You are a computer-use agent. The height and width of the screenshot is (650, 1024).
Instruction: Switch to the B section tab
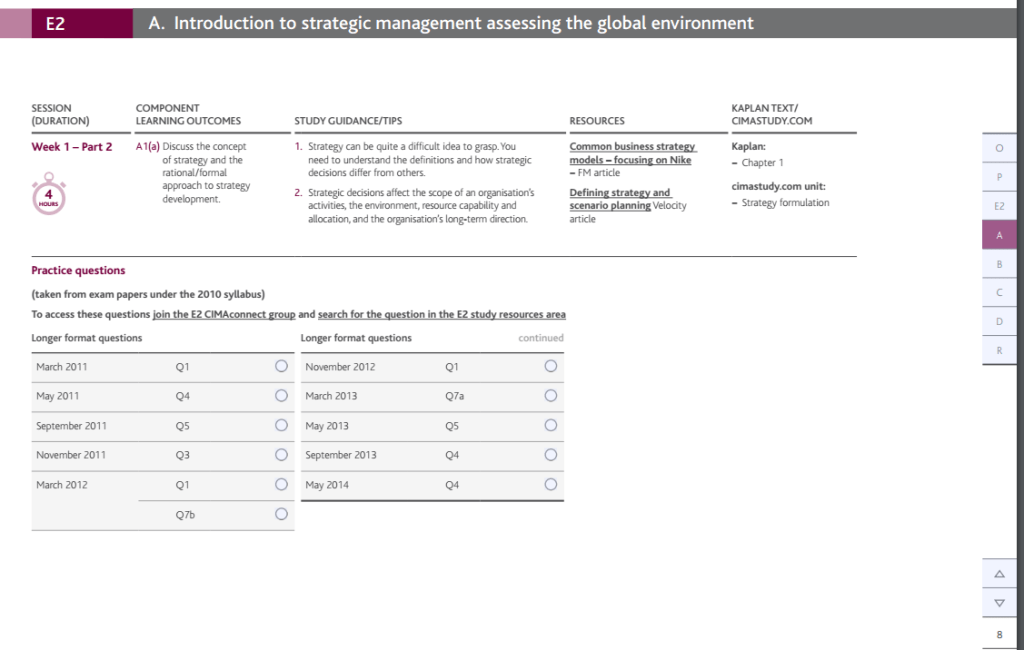coord(999,262)
